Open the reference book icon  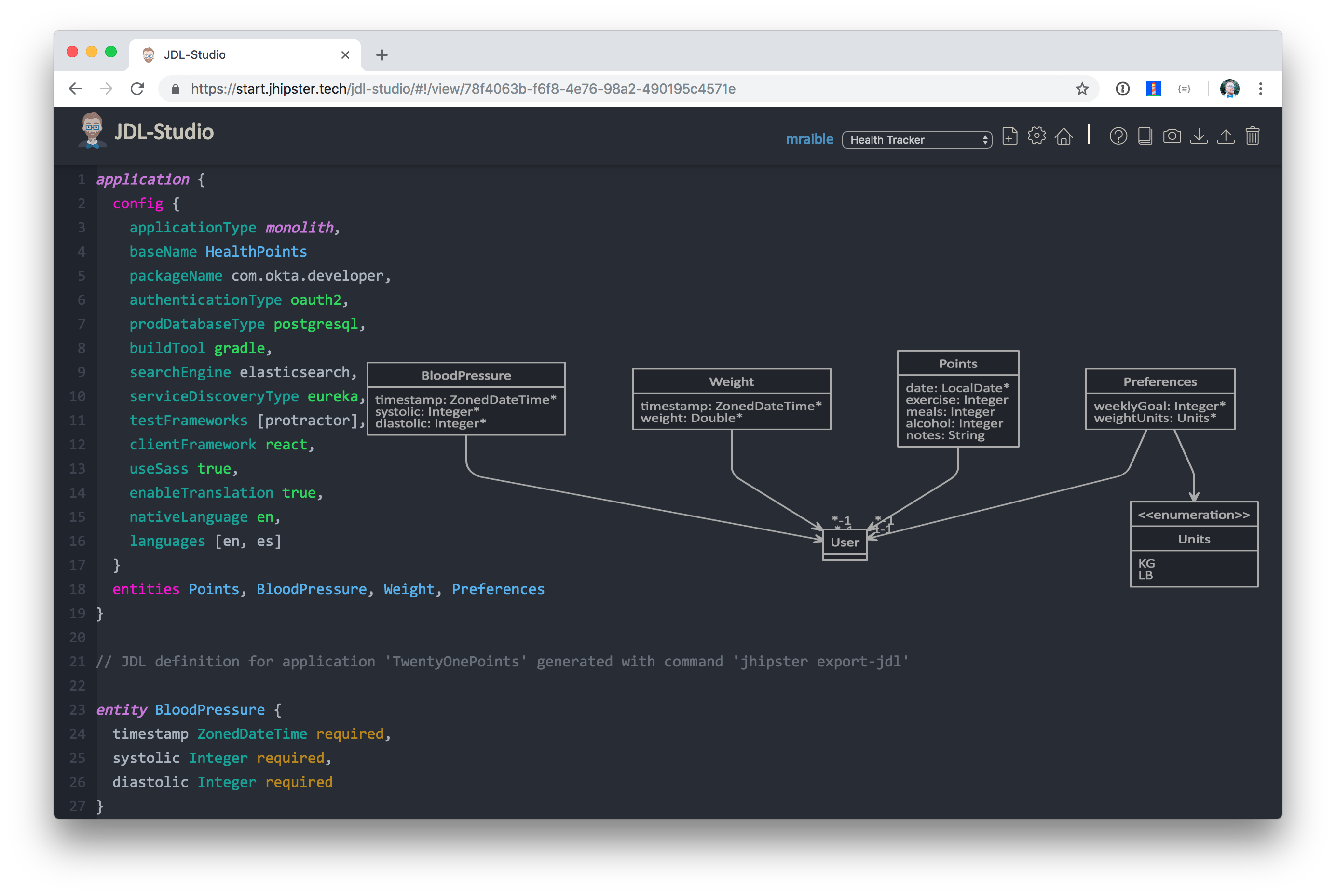(x=1145, y=136)
